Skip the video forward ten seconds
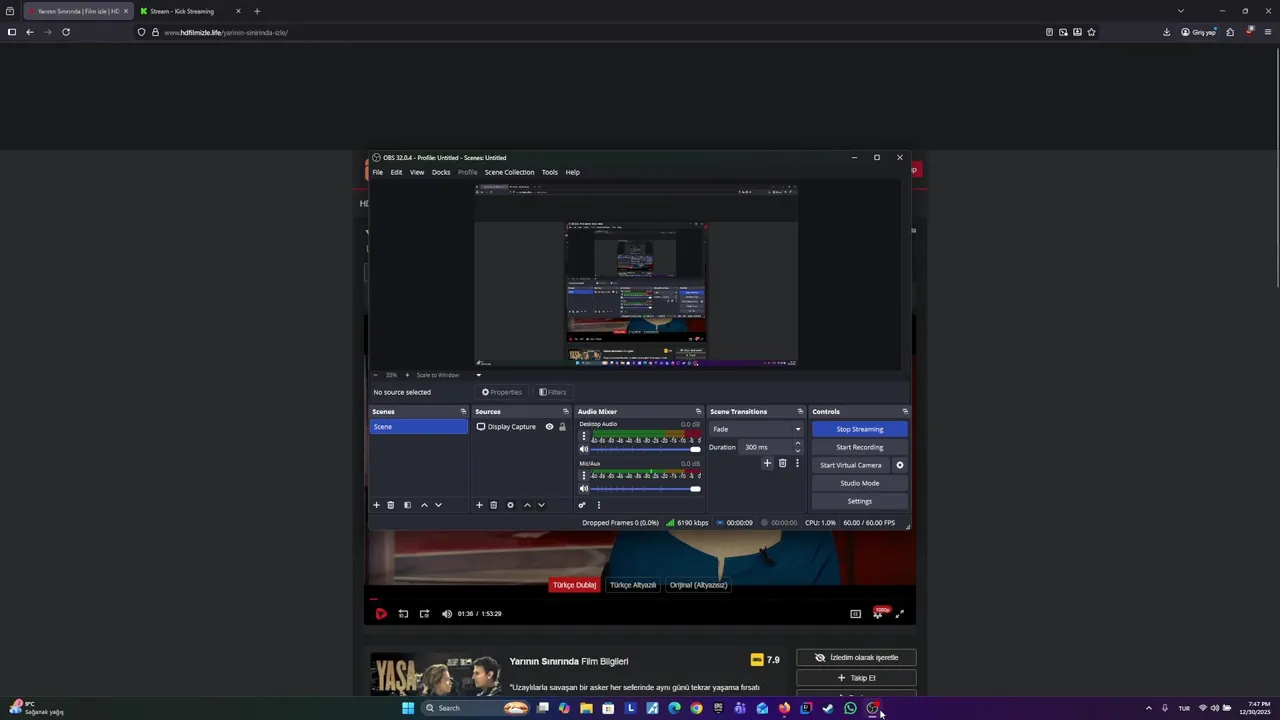 click(424, 614)
